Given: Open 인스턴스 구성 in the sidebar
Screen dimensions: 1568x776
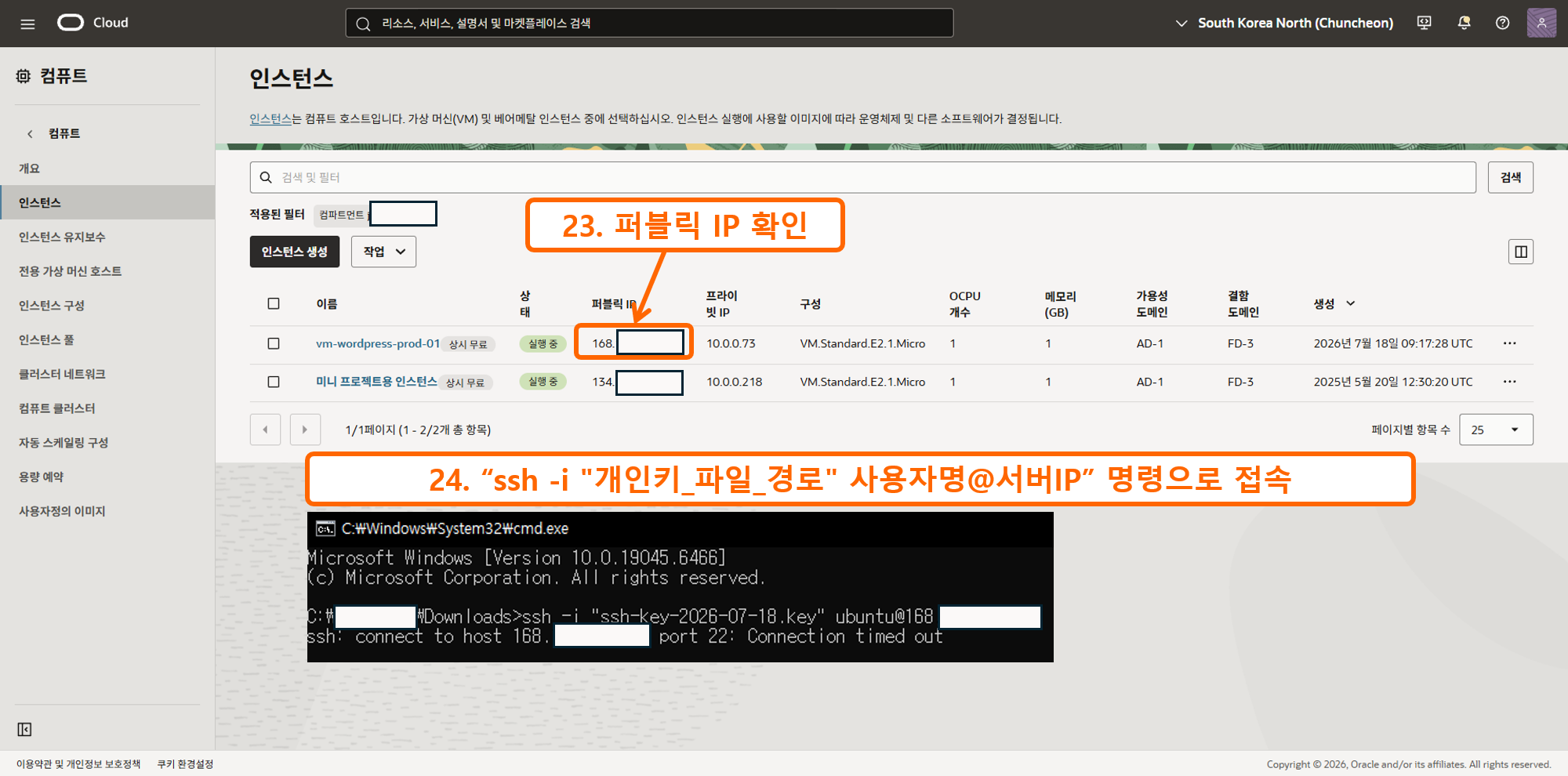Looking at the screenshot, I should 52,306.
